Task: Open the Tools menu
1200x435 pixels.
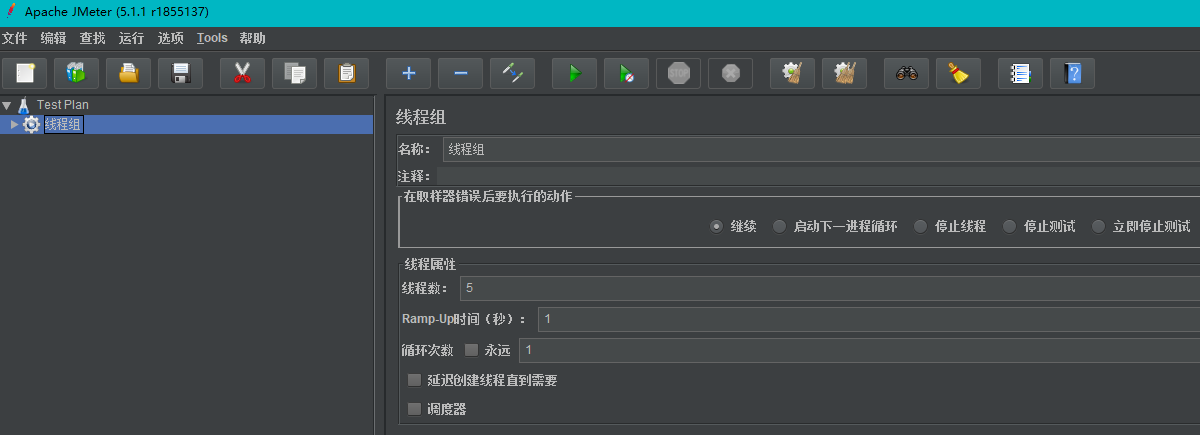Action: click(x=212, y=38)
